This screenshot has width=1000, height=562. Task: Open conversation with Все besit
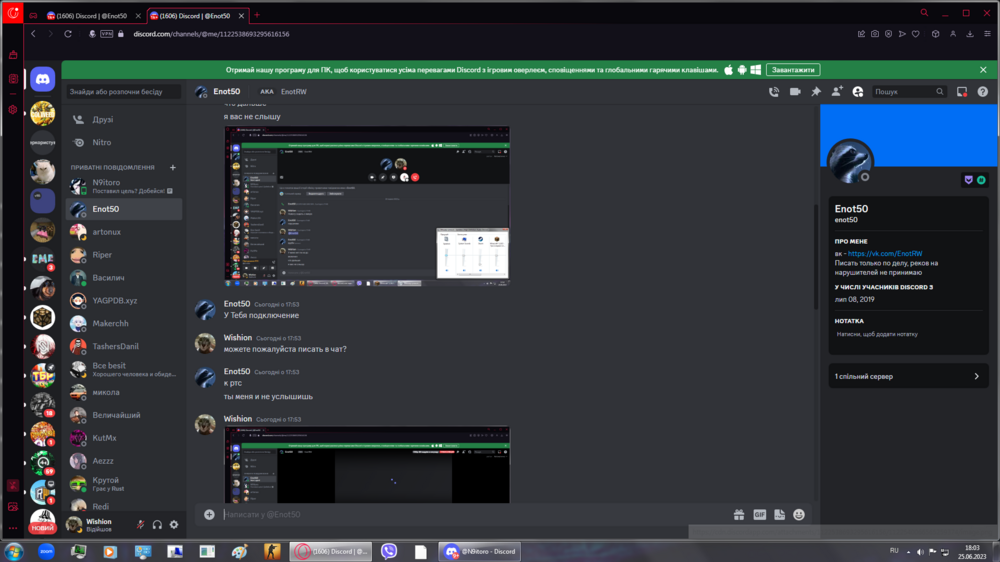point(124,369)
